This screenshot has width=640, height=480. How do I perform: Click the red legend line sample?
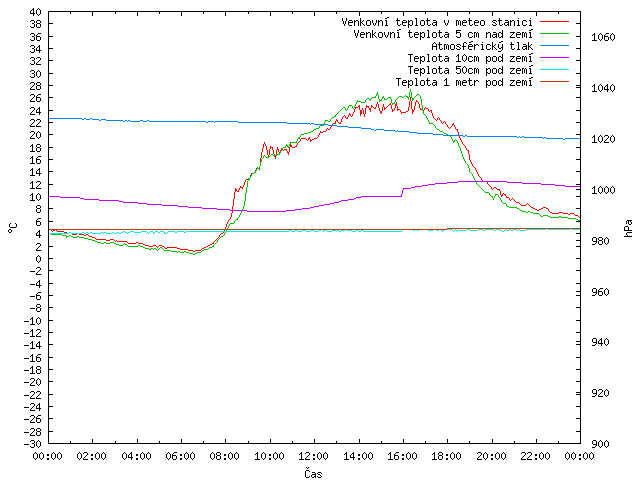[554, 22]
